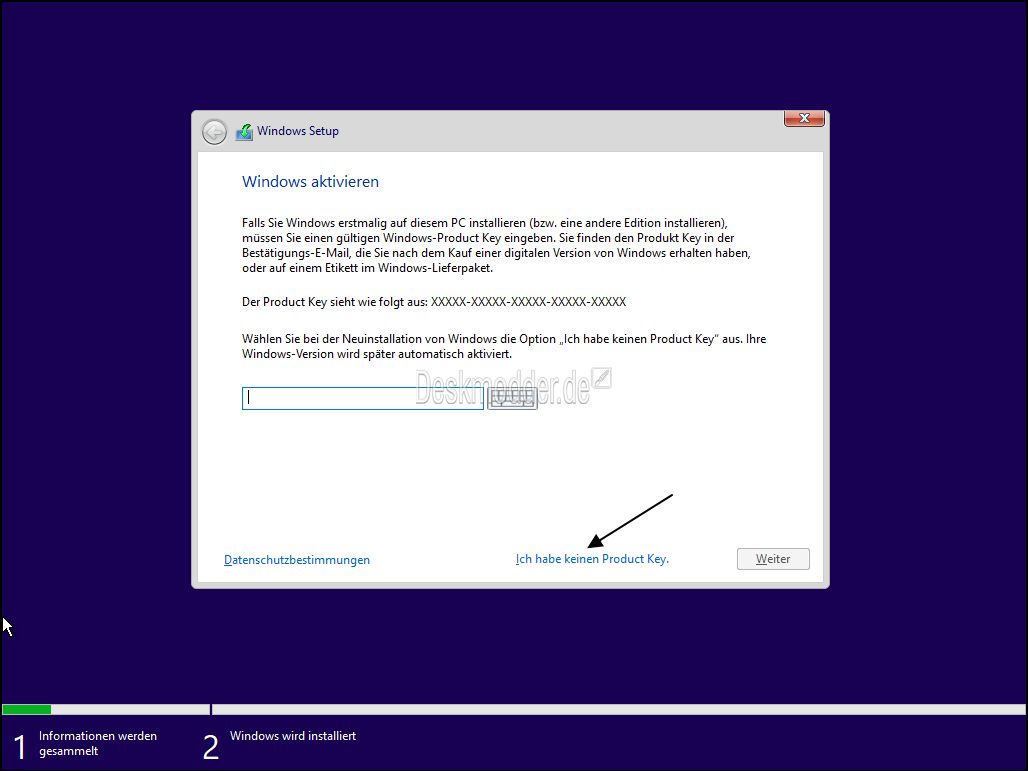Click "Ich habe keinen Product Key" link
The width and height of the screenshot is (1028, 771).
coord(592,559)
